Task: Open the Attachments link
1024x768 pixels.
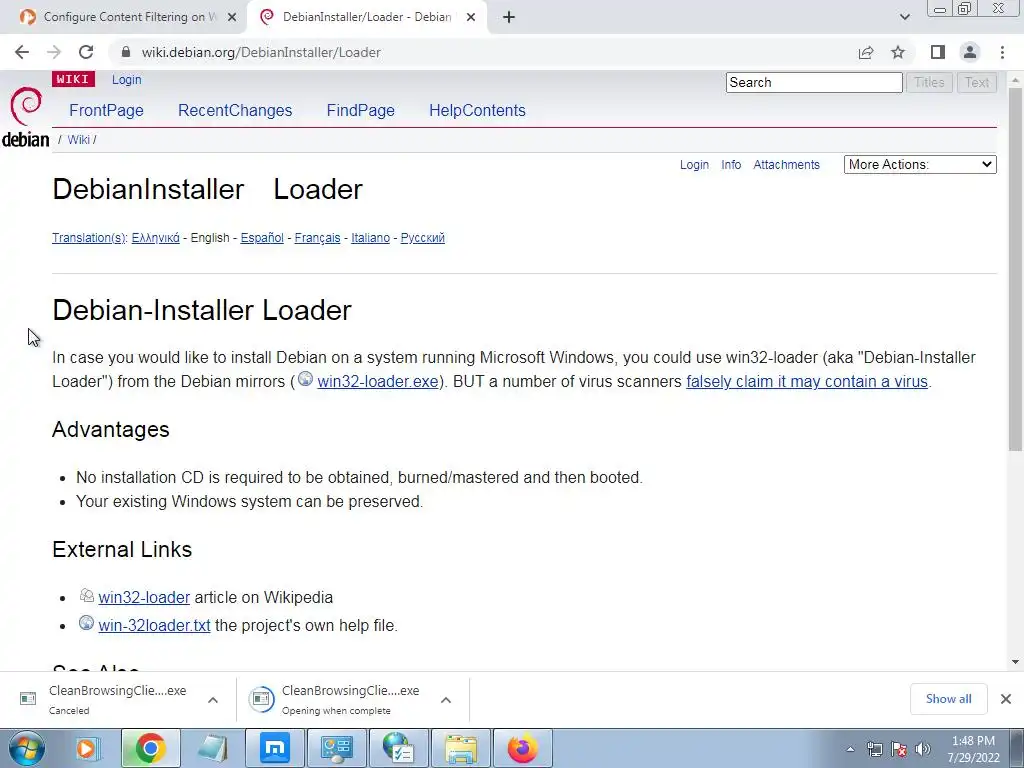Action: pos(786,165)
